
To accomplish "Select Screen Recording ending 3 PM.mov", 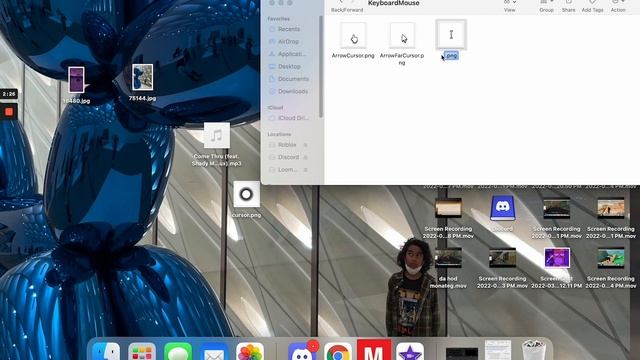I will [502, 258].
